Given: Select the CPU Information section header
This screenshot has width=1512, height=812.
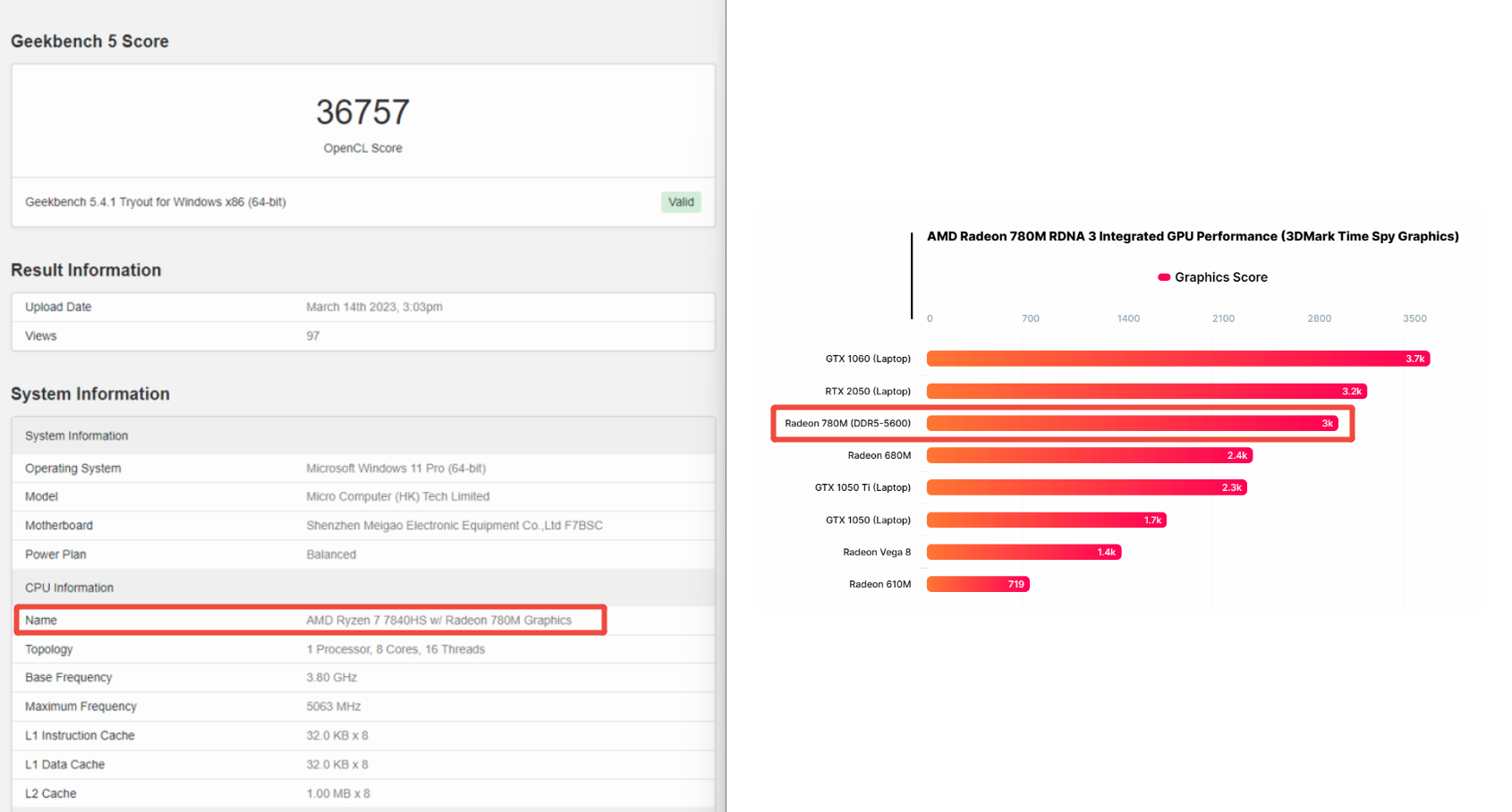Looking at the screenshot, I should pyautogui.click(x=70, y=588).
